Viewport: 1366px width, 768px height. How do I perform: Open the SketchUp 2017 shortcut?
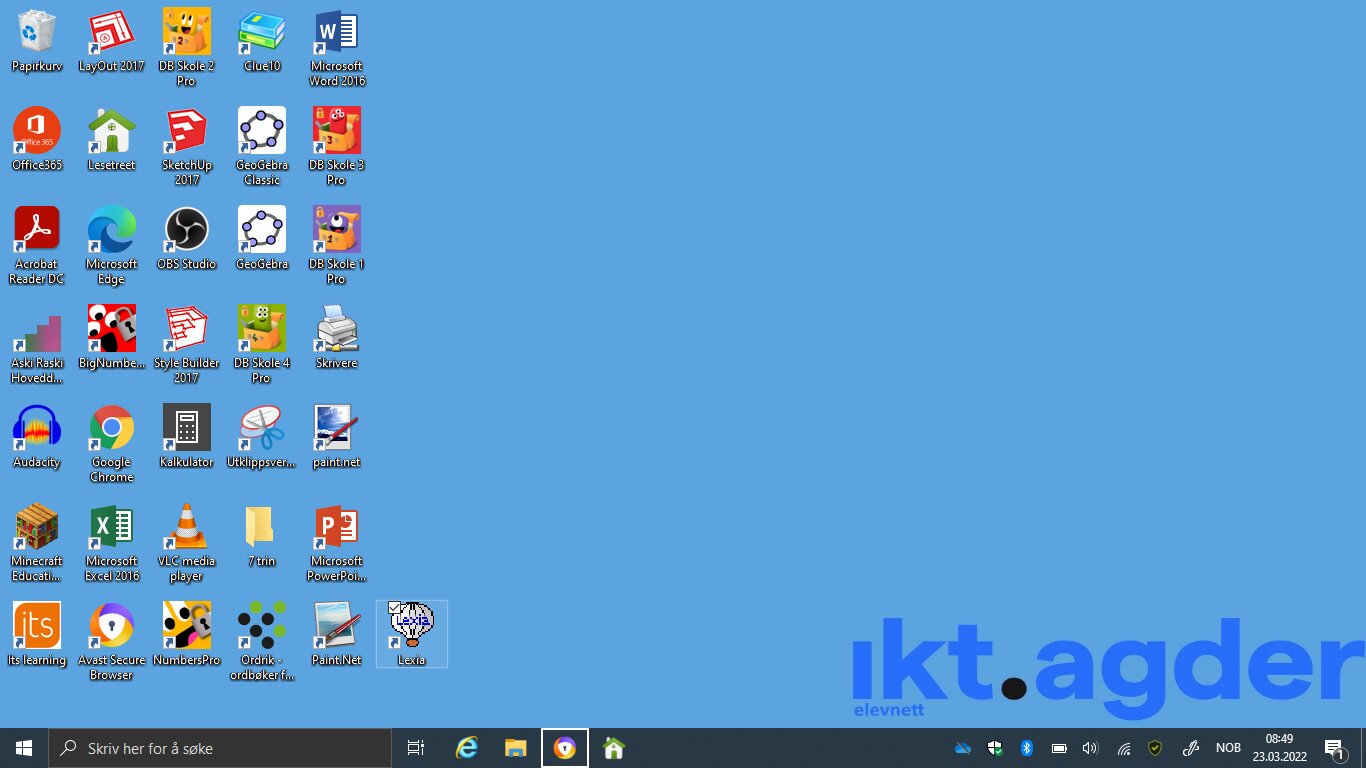click(x=186, y=147)
